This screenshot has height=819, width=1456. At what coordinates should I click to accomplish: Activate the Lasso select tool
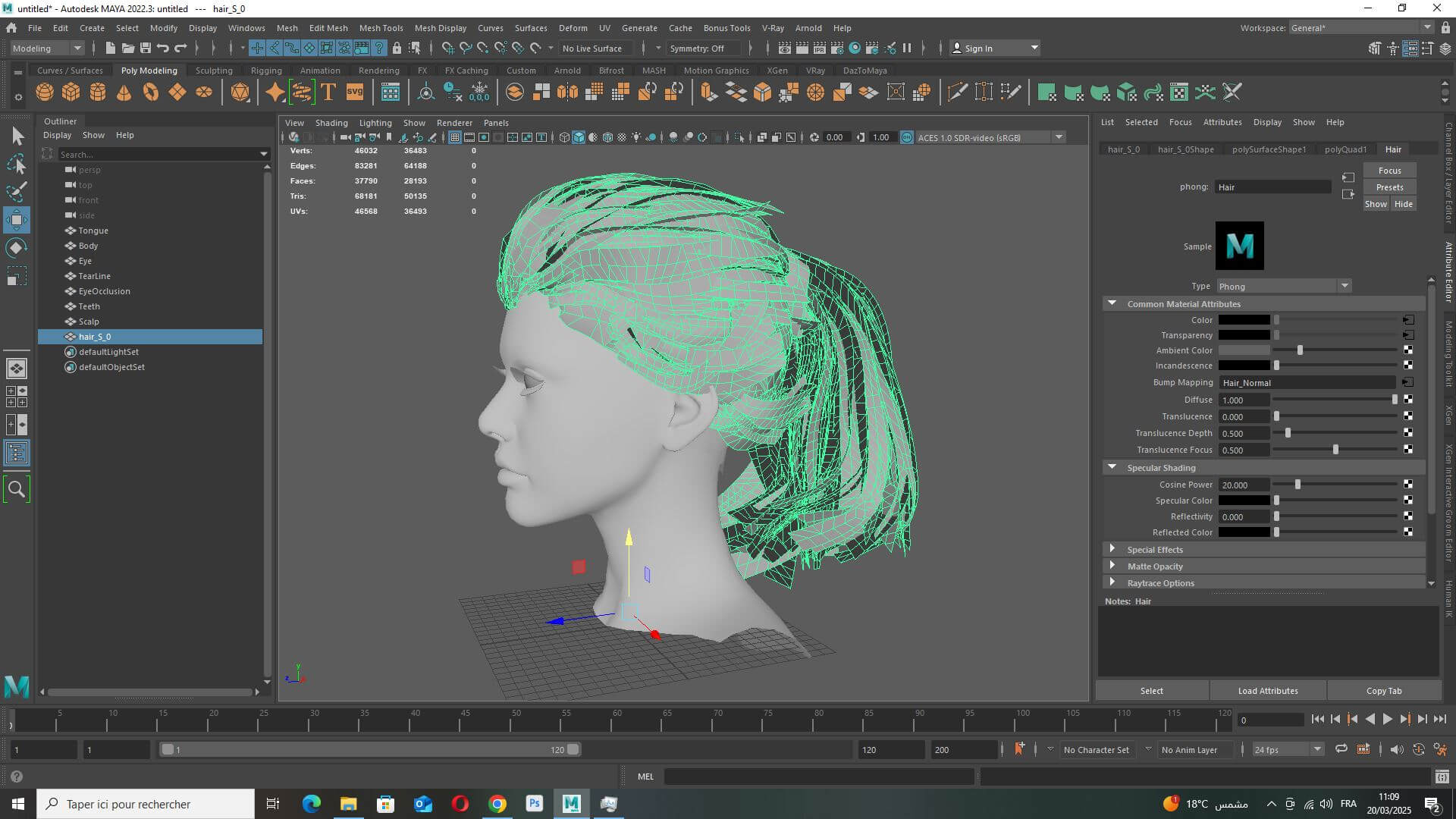[x=17, y=164]
